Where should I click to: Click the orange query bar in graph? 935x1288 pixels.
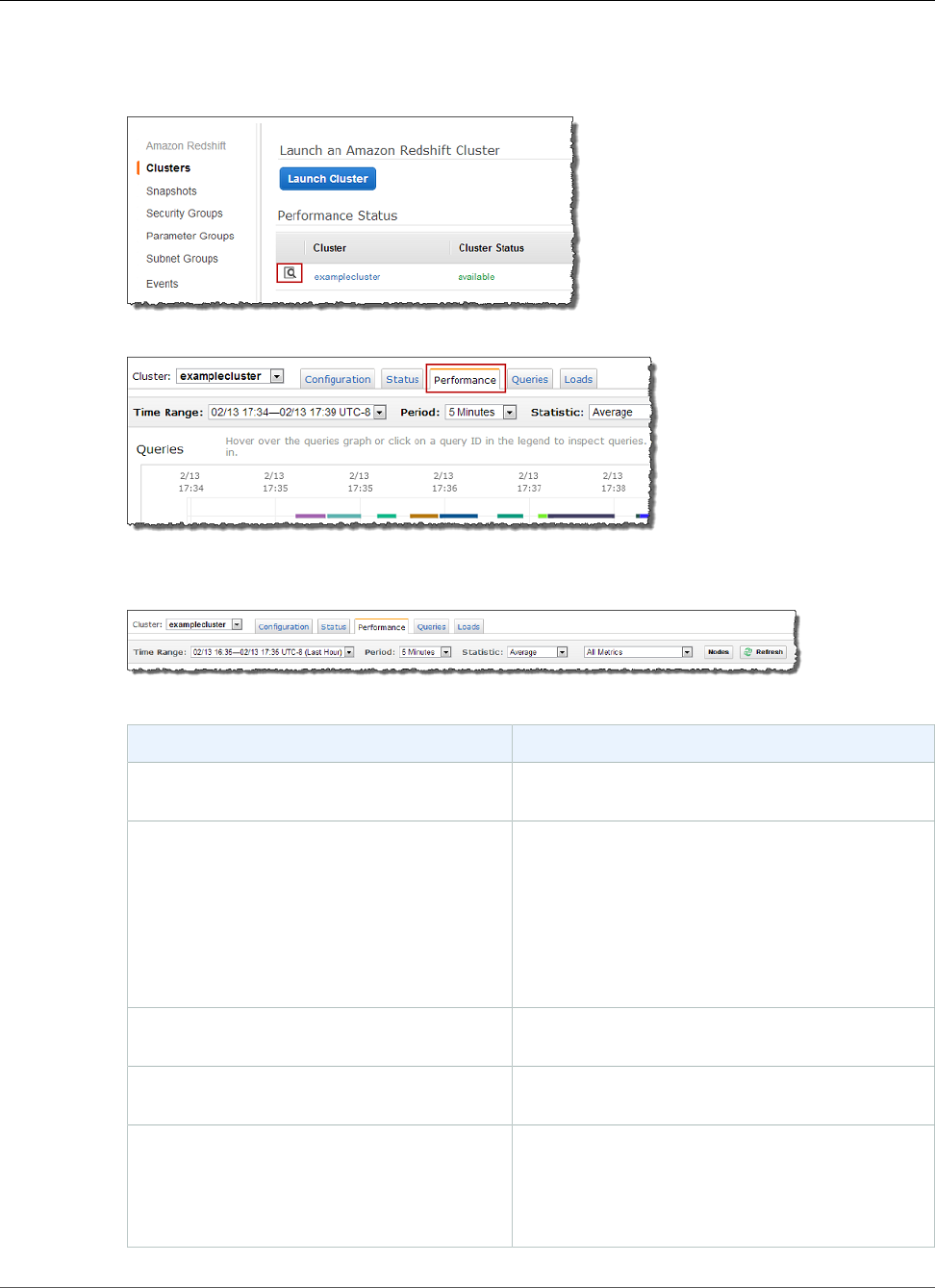(424, 516)
